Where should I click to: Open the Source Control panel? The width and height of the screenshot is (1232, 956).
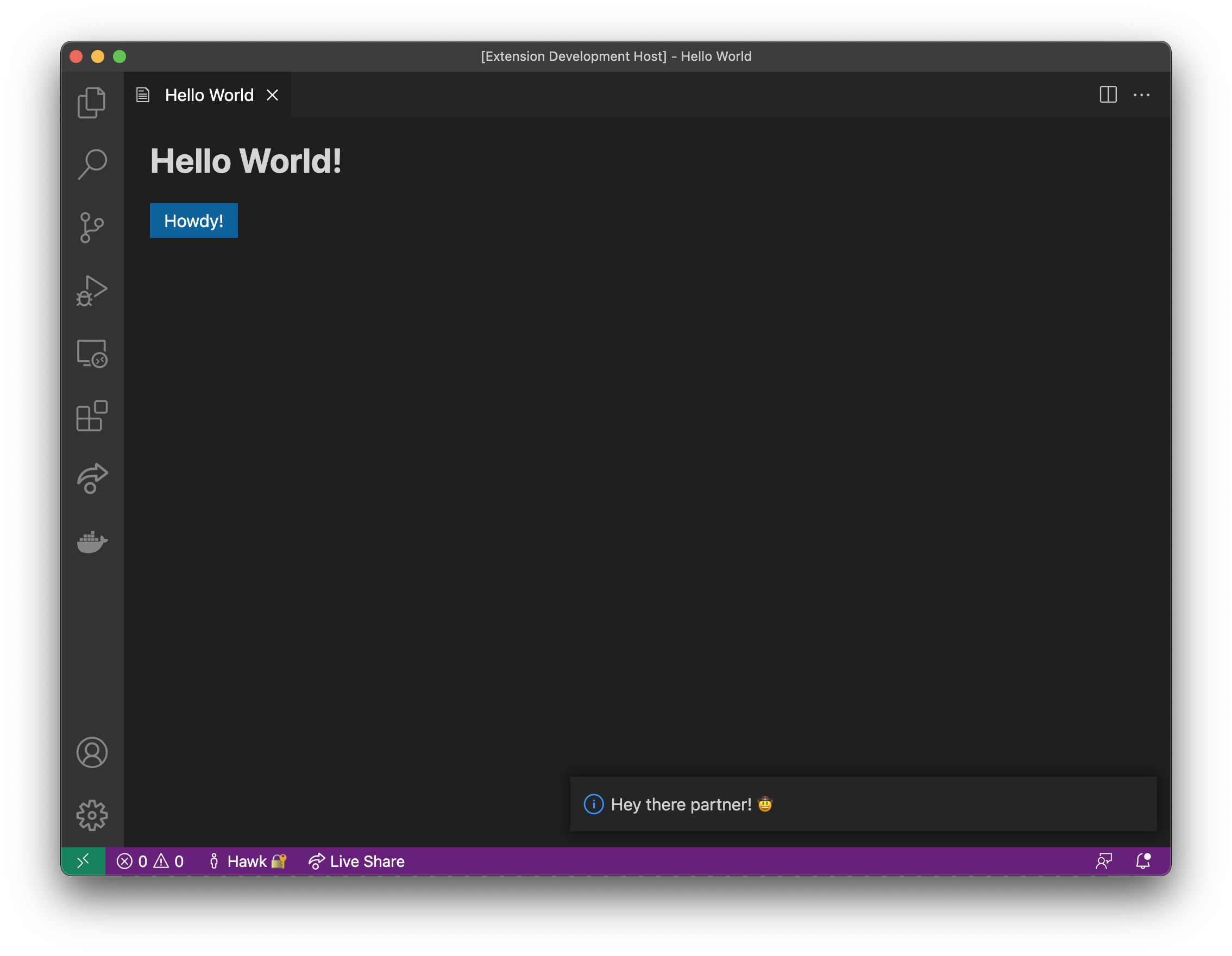91,226
